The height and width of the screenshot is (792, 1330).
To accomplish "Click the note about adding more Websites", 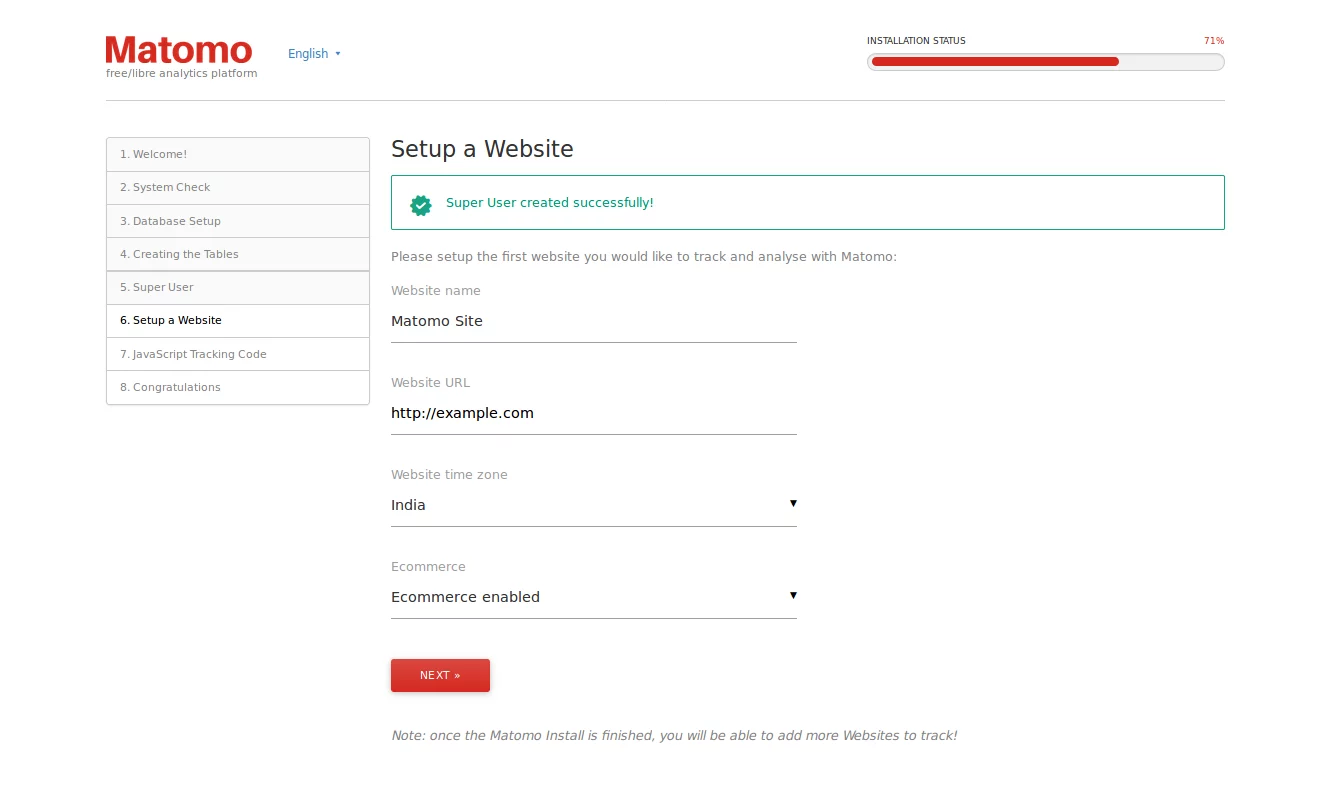I will (x=674, y=735).
